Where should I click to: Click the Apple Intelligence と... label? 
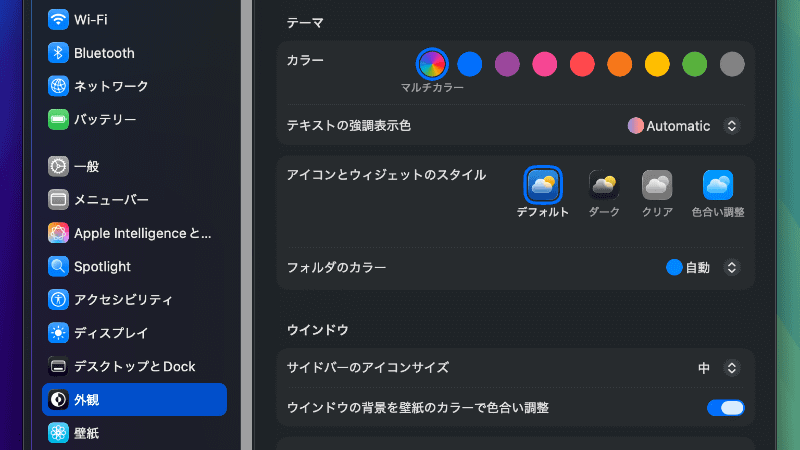(142, 234)
